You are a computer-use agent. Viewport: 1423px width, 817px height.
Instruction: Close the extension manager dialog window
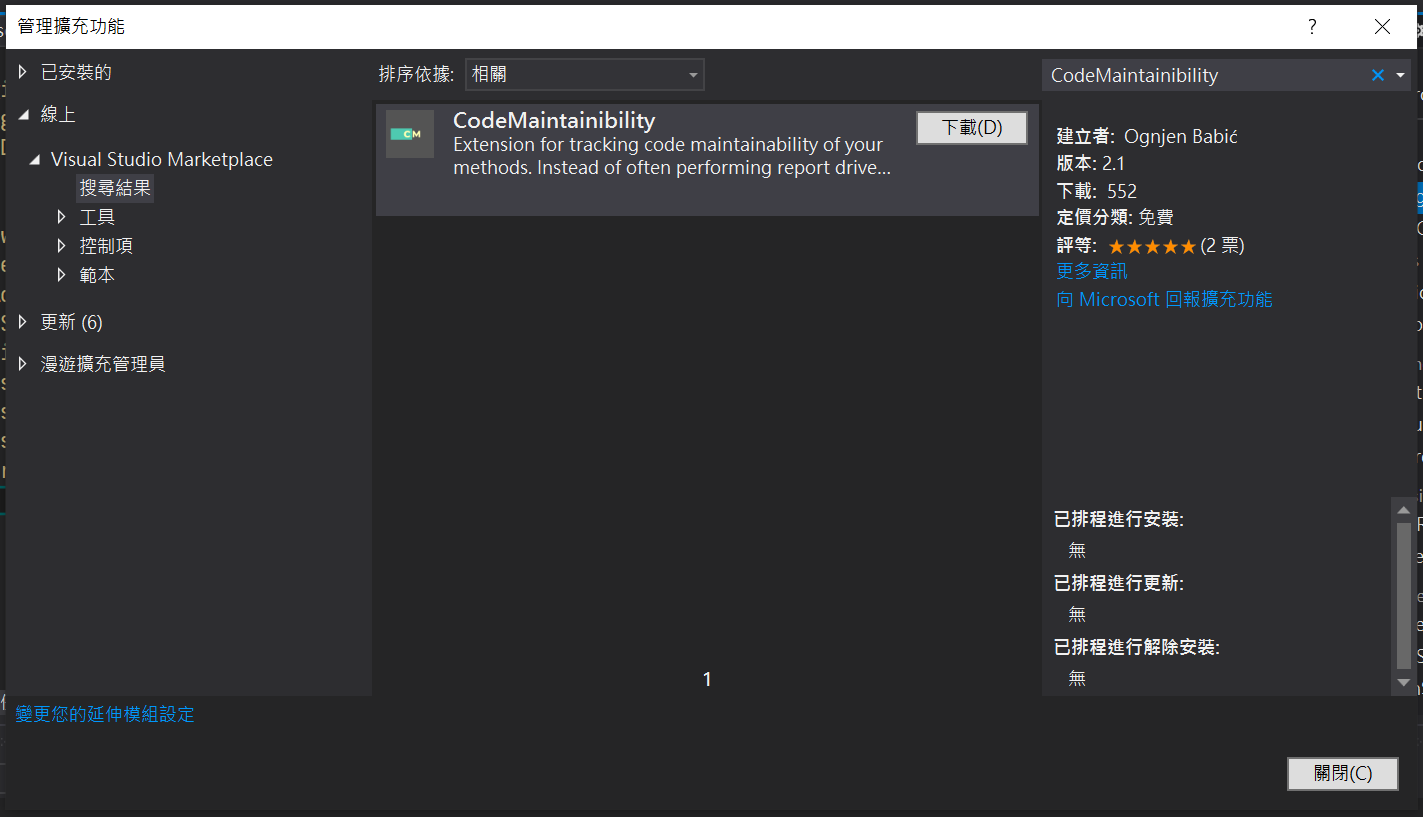coord(1382,27)
